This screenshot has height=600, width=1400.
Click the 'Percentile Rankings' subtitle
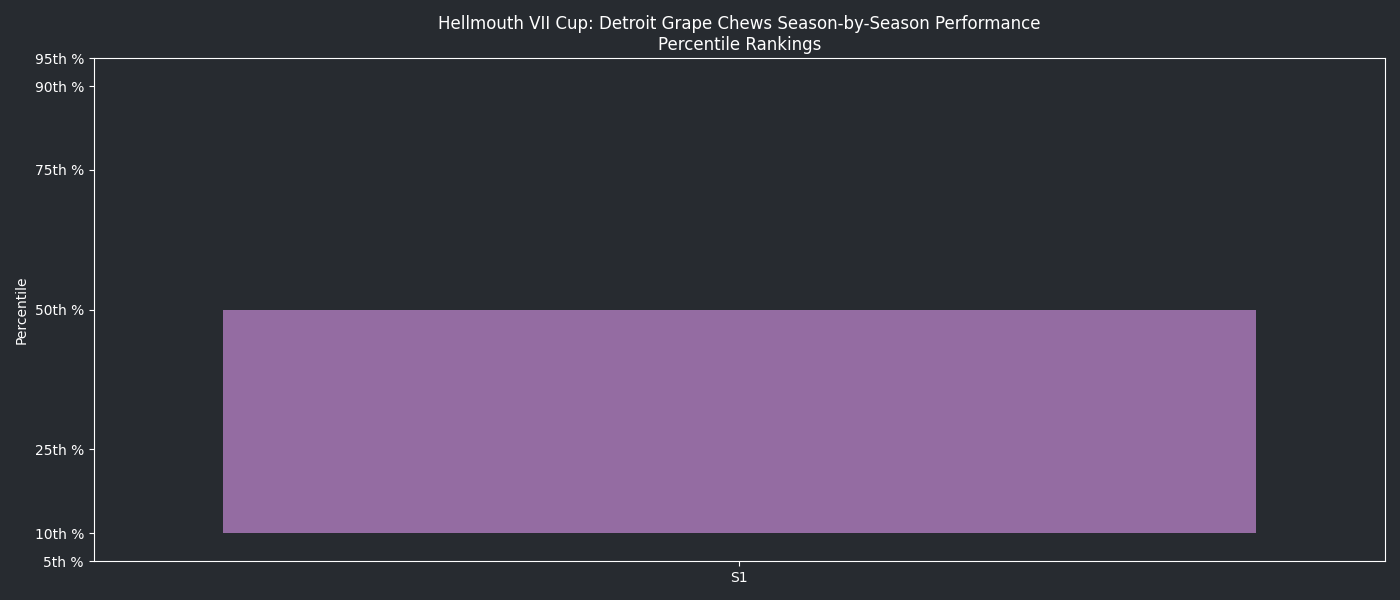click(739, 44)
